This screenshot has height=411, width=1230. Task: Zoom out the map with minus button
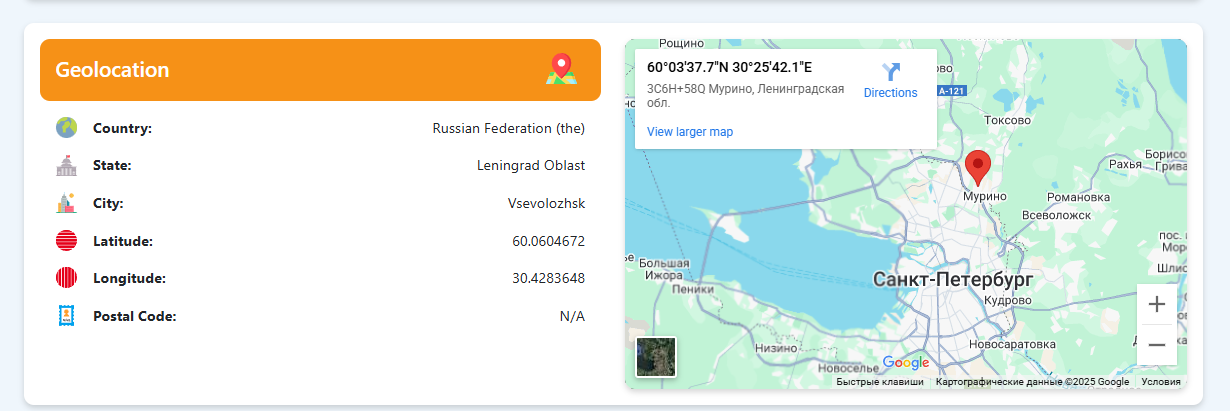click(1157, 345)
